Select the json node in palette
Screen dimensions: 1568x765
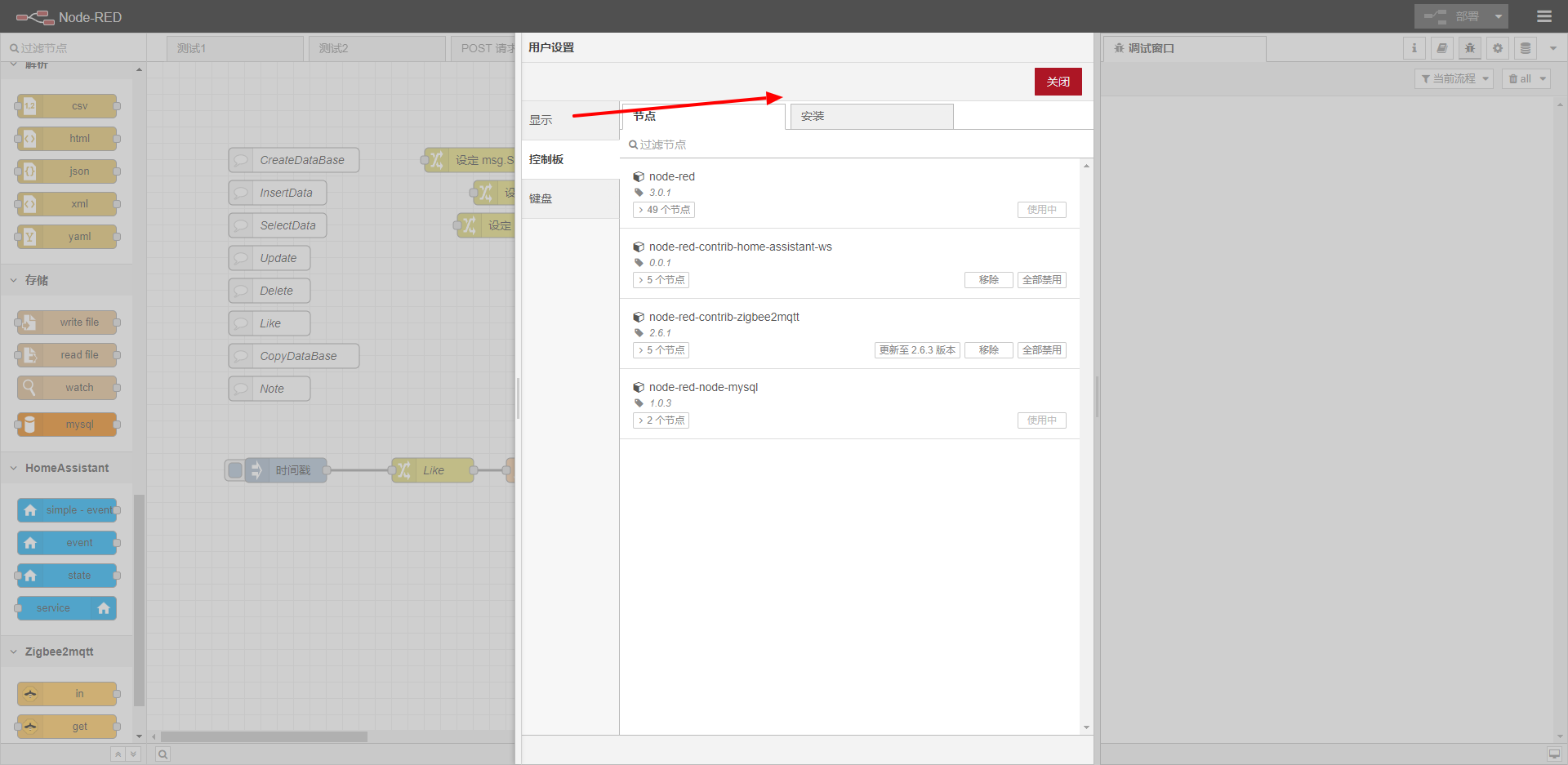click(x=67, y=171)
